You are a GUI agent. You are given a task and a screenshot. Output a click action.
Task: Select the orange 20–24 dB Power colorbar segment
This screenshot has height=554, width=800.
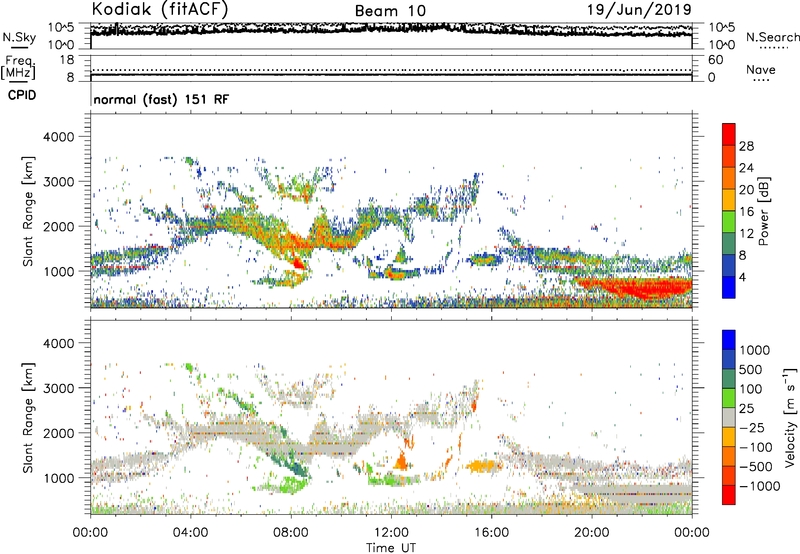729,178
